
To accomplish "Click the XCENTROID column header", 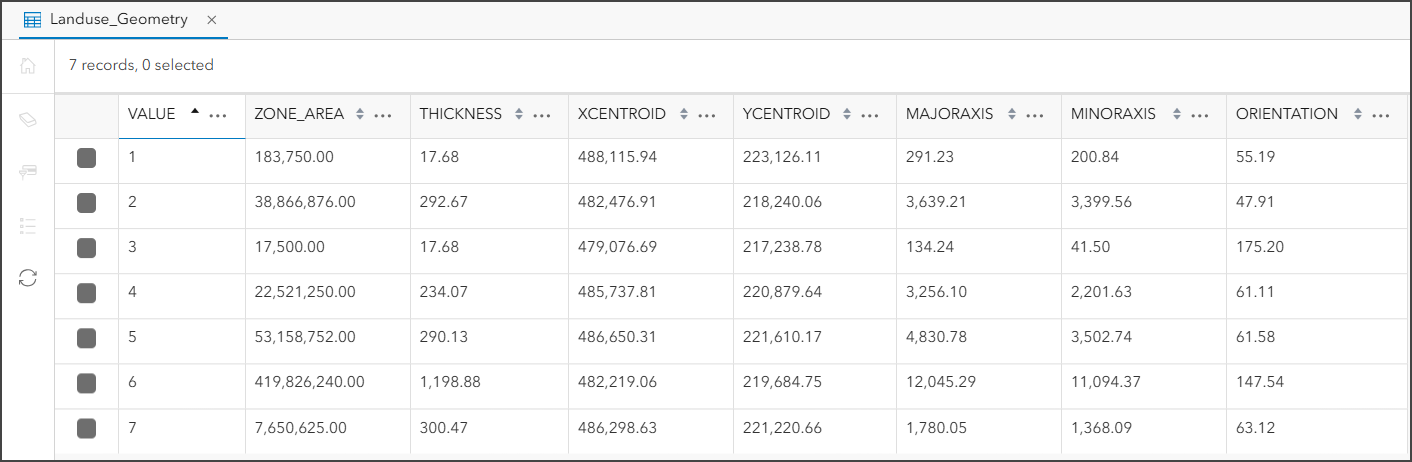I will point(621,114).
